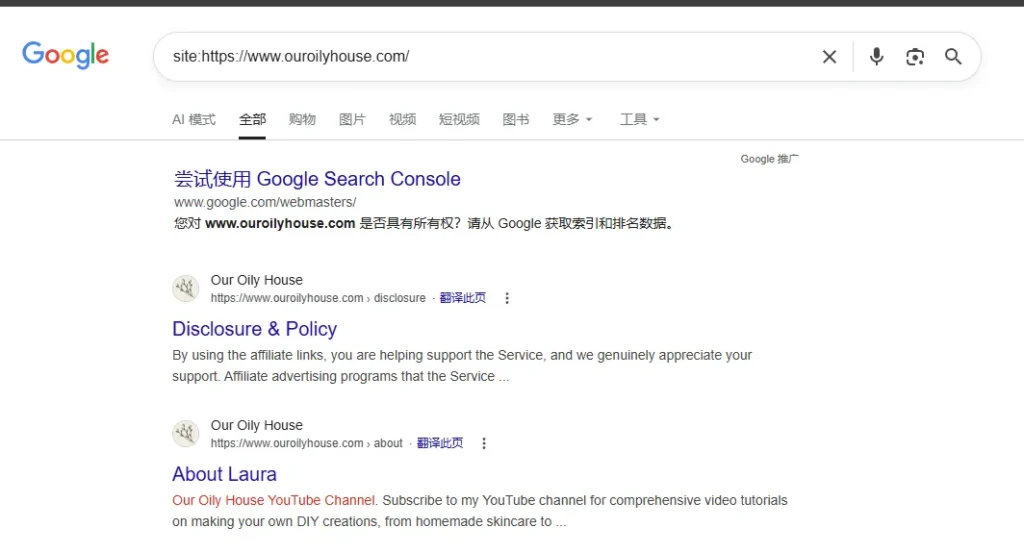This screenshot has height=553, width=1024.
Task: Click the Google 推广 label
Action: (x=769, y=159)
